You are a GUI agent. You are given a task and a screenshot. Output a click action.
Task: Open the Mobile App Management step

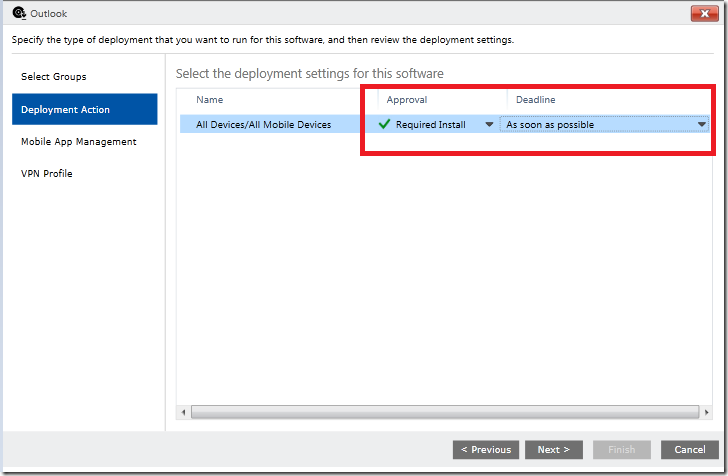pyautogui.click(x=78, y=142)
